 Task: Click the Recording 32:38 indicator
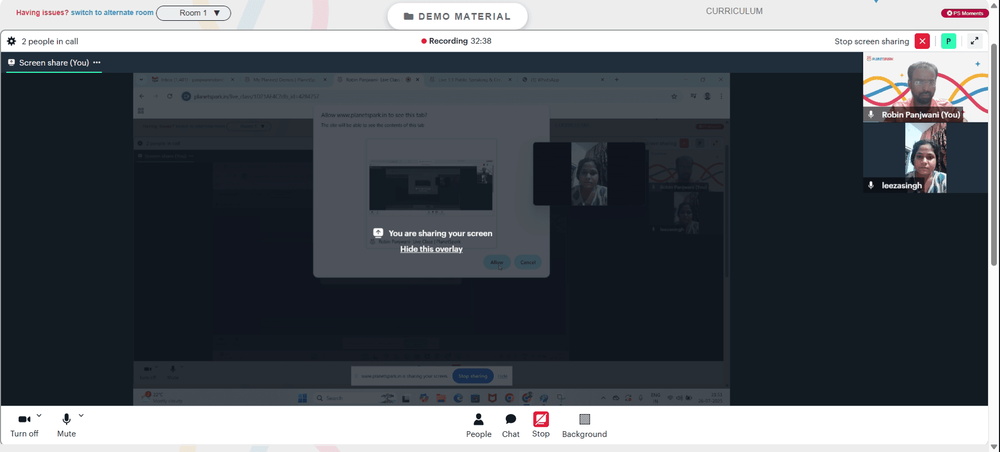pos(456,41)
